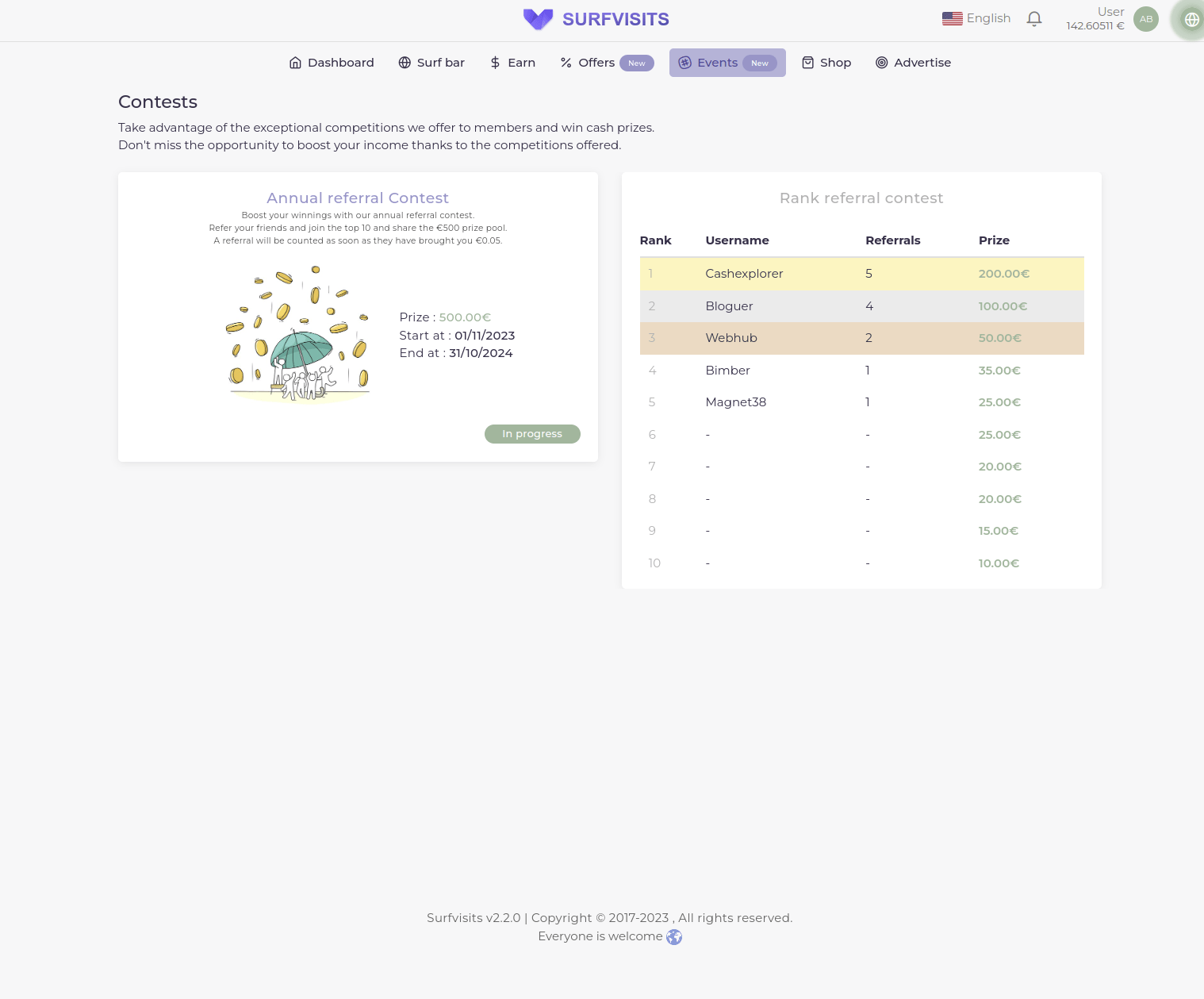The height and width of the screenshot is (999, 1204).
Task: Click the Earn dollar icon
Action: pyautogui.click(x=495, y=63)
